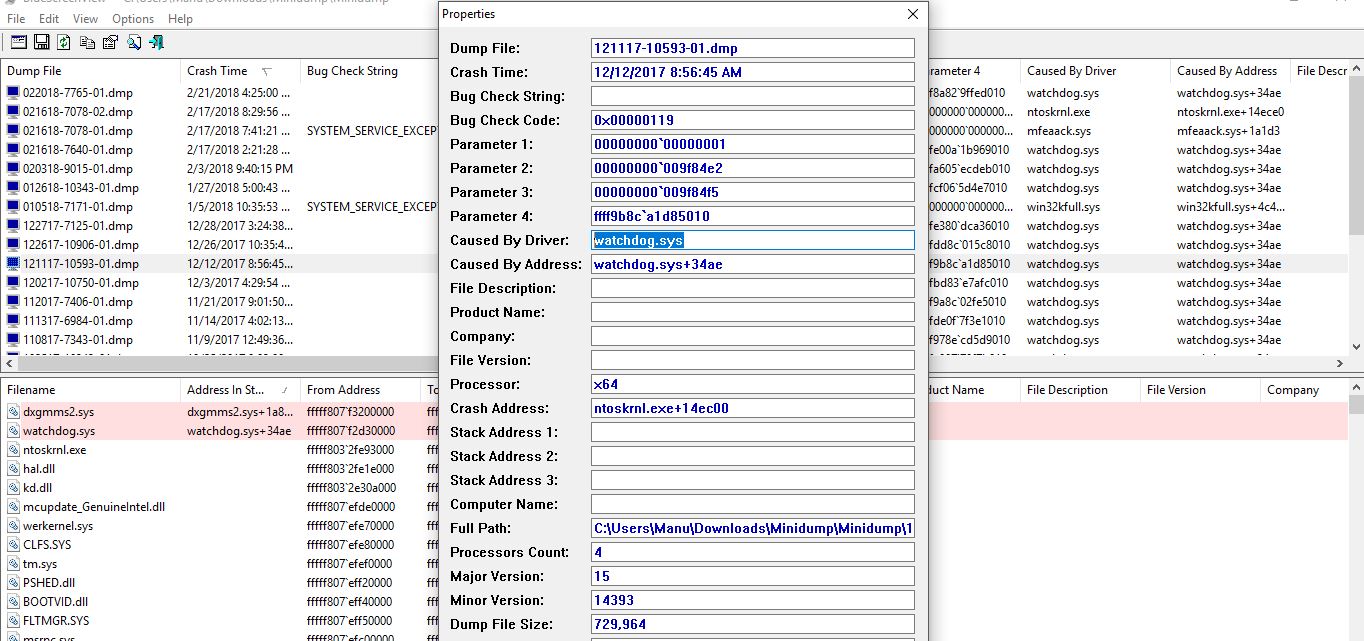The image size is (1364, 641).
Task: Click the Crash Address field in Properties
Action: coord(753,408)
